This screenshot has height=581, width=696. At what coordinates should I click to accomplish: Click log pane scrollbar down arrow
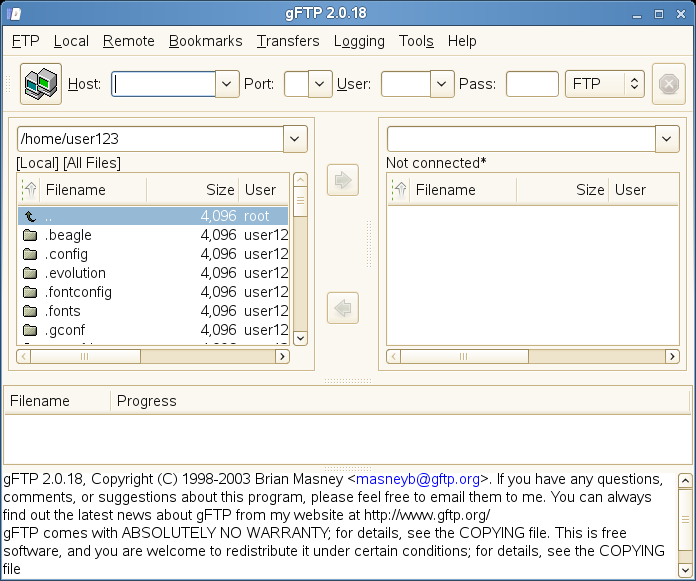coord(685,570)
